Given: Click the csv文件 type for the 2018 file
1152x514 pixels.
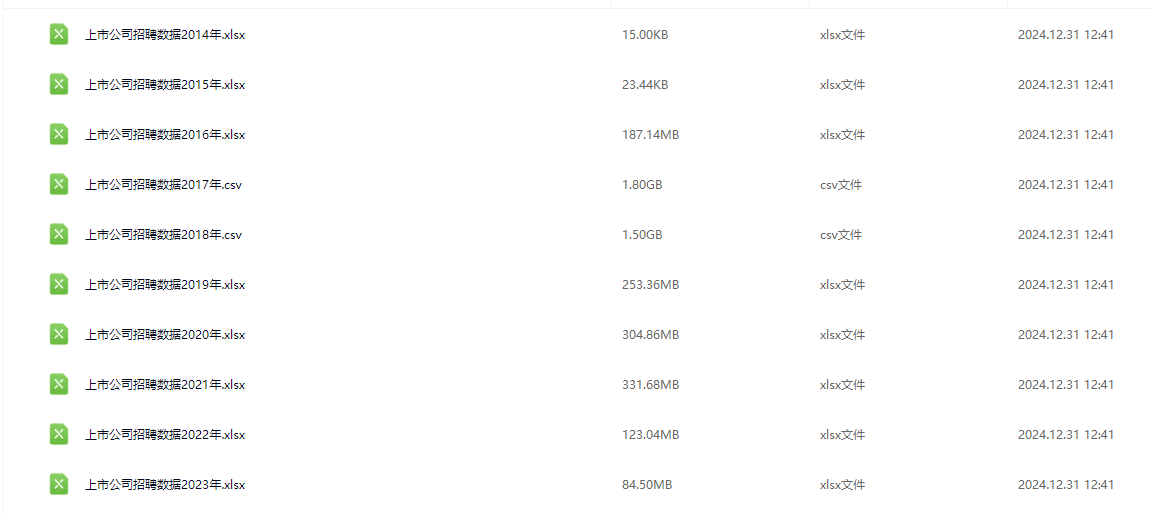Looking at the screenshot, I should pos(840,235).
